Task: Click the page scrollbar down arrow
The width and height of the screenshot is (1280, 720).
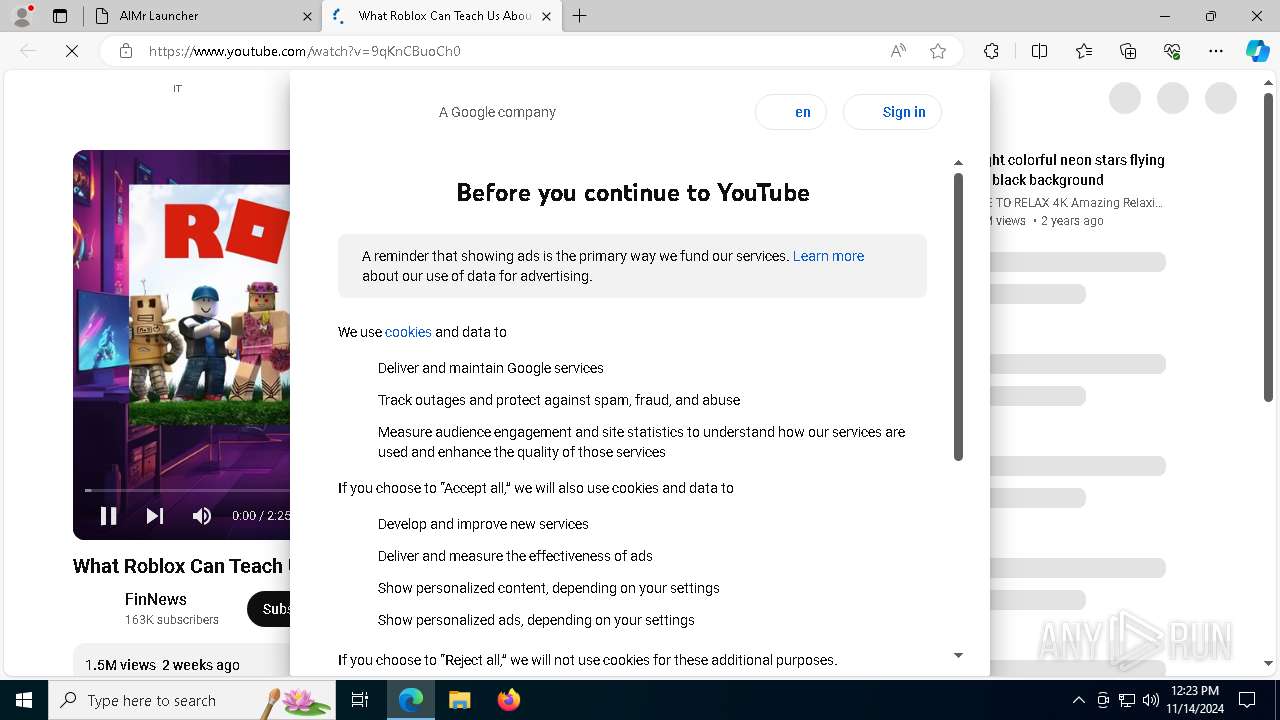Action: (x=1269, y=663)
